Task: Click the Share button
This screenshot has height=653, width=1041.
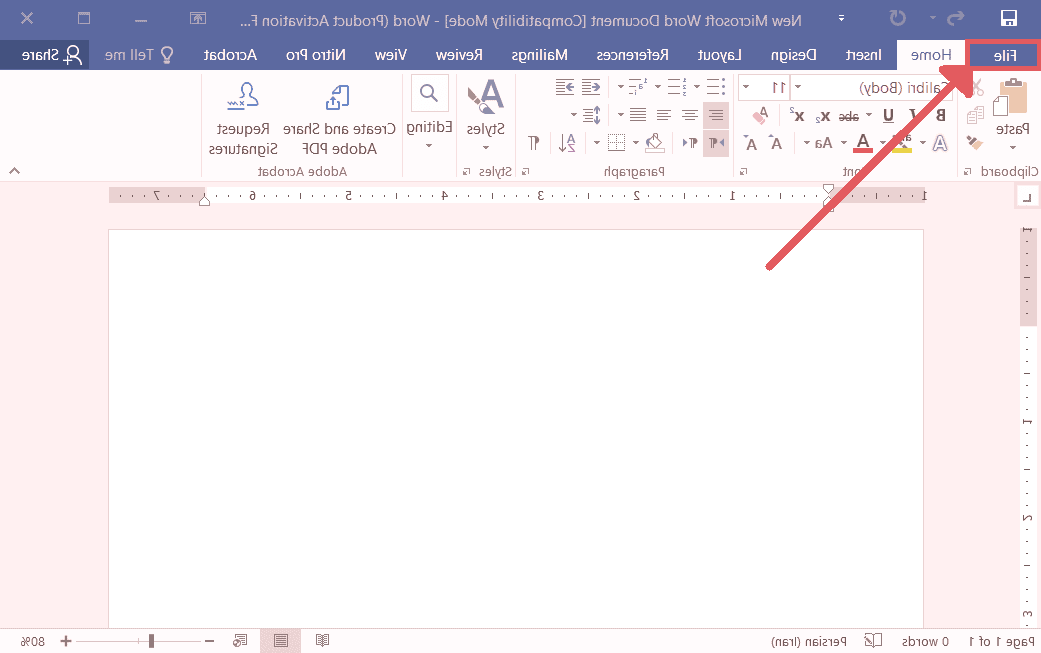Action: click(46, 55)
